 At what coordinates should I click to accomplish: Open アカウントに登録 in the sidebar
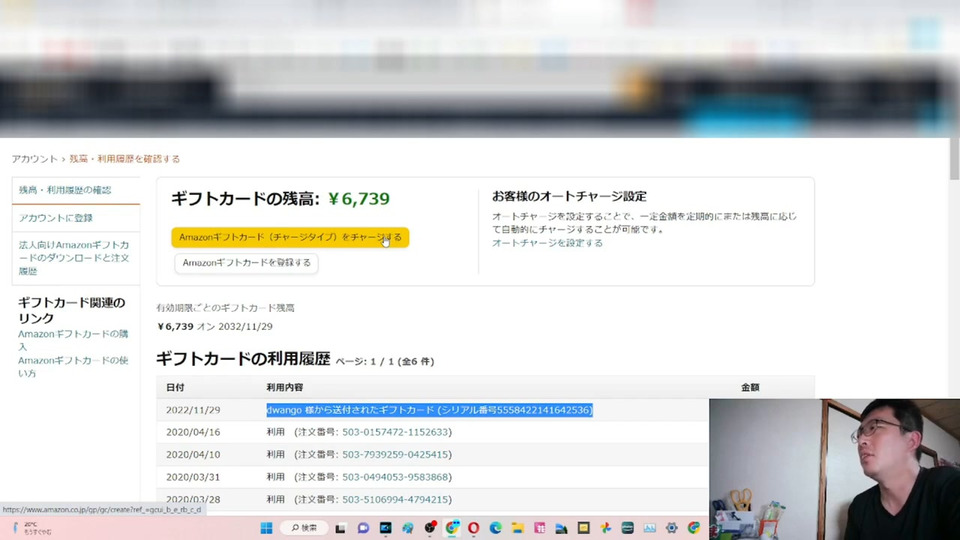pyautogui.click(x=76, y=218)
